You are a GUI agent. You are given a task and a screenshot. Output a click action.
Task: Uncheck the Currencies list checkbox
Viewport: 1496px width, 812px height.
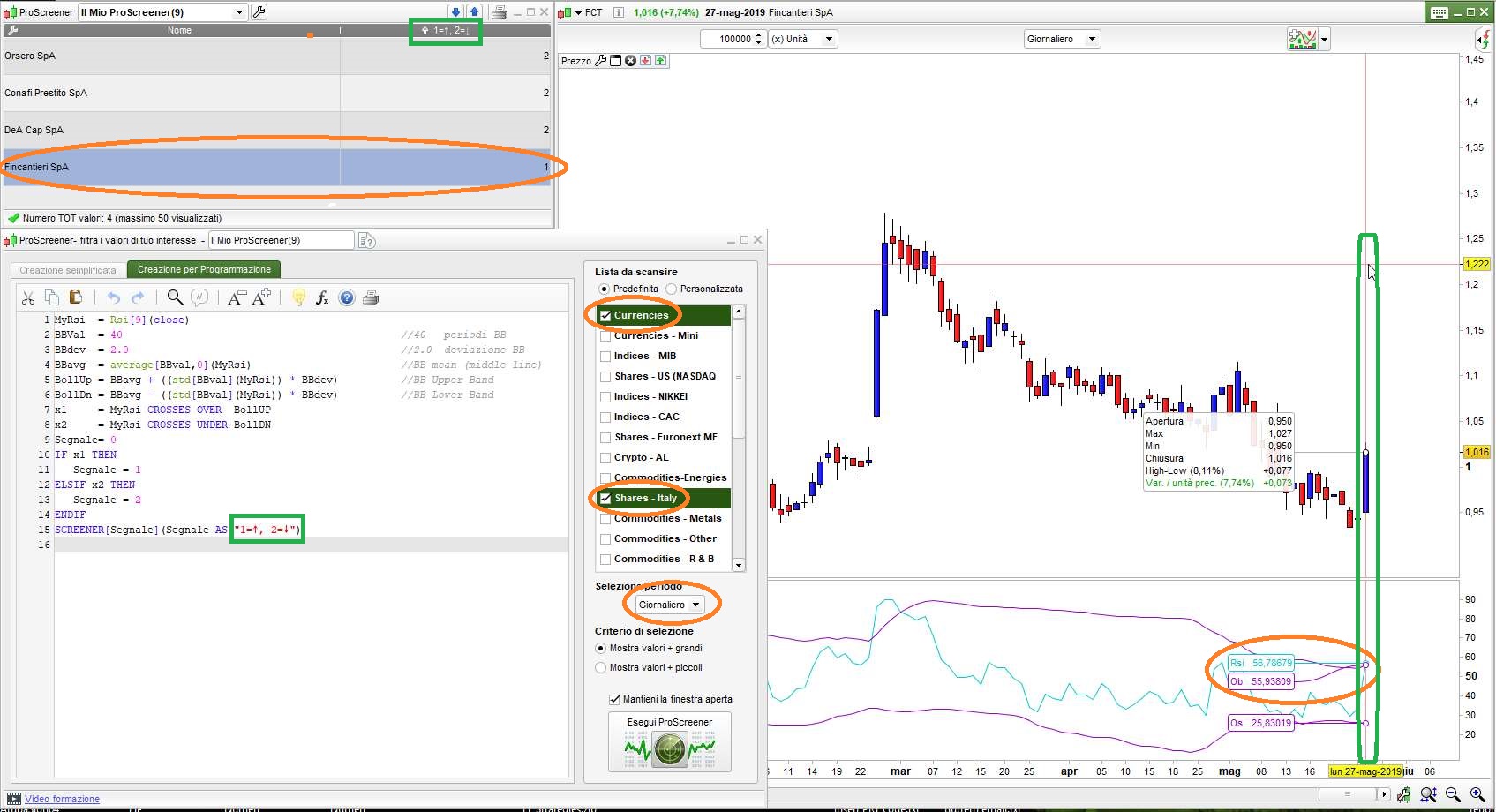point(605,315)
